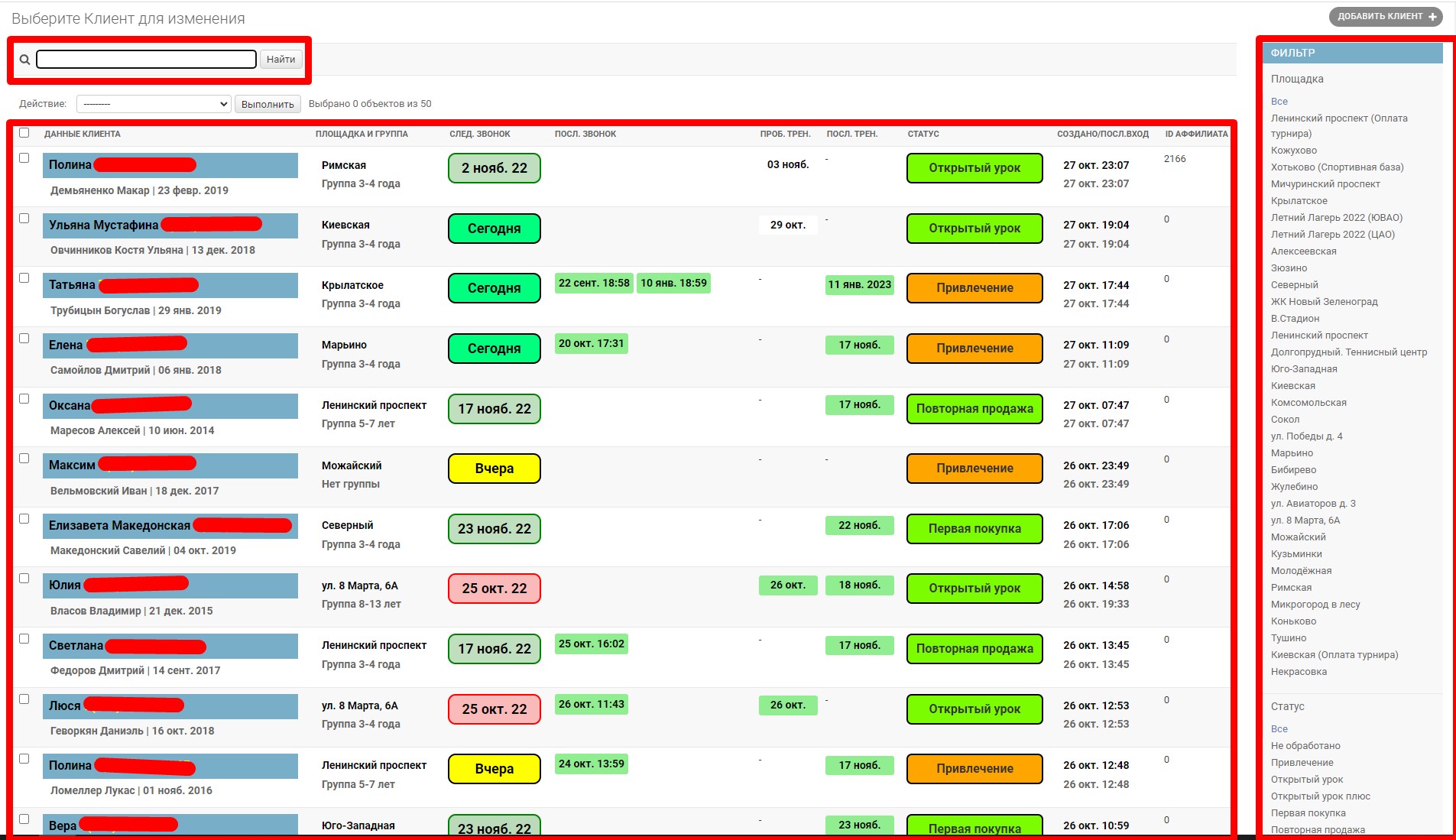
Task: Click the magnifying glass search icon
Action: pos(25,59)
